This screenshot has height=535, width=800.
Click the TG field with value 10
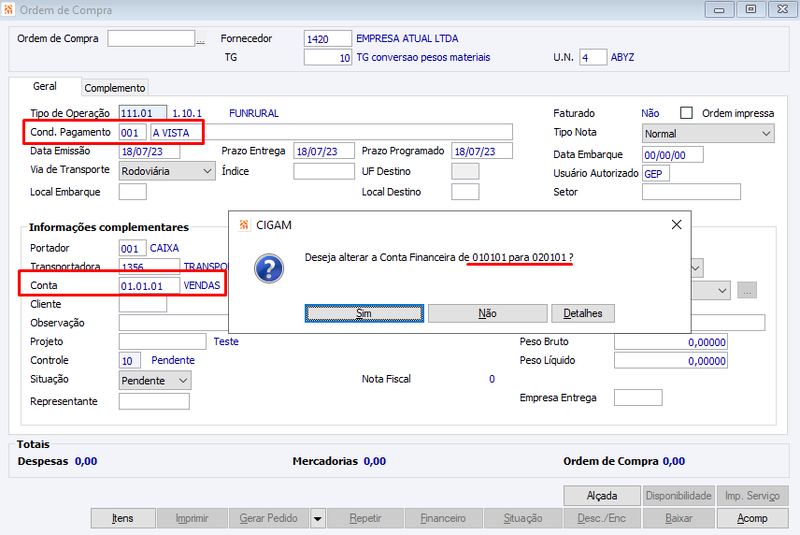tap(328, 58)
